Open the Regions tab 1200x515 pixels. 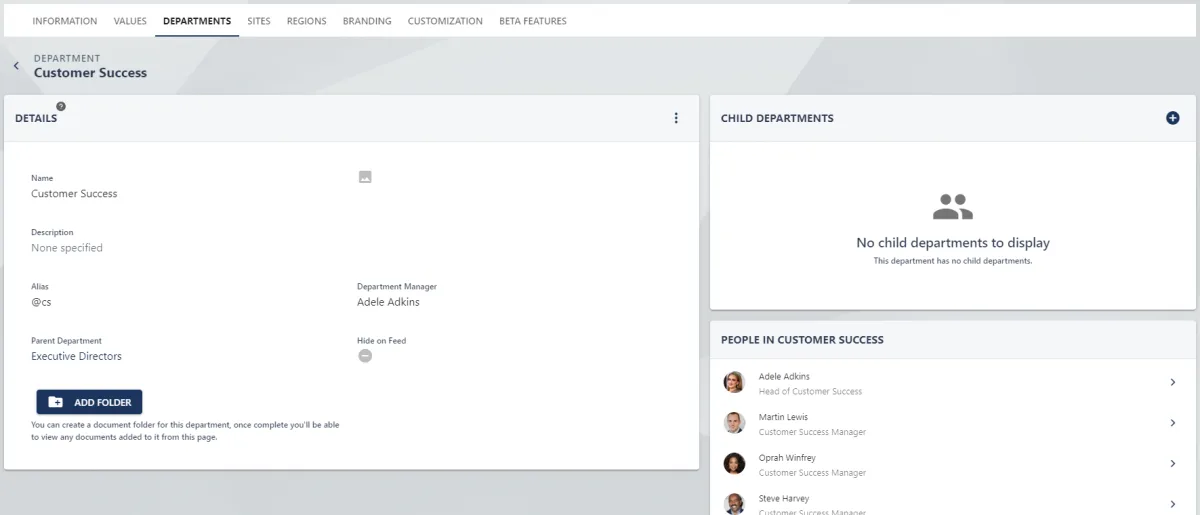307,21
